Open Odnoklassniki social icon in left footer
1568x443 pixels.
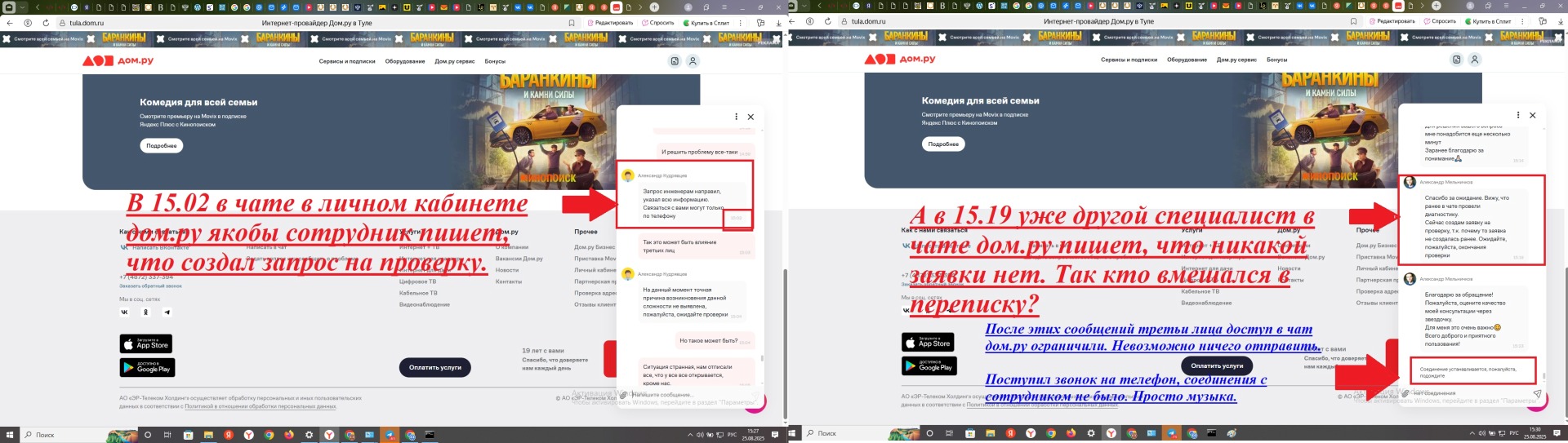coord(146,312)
